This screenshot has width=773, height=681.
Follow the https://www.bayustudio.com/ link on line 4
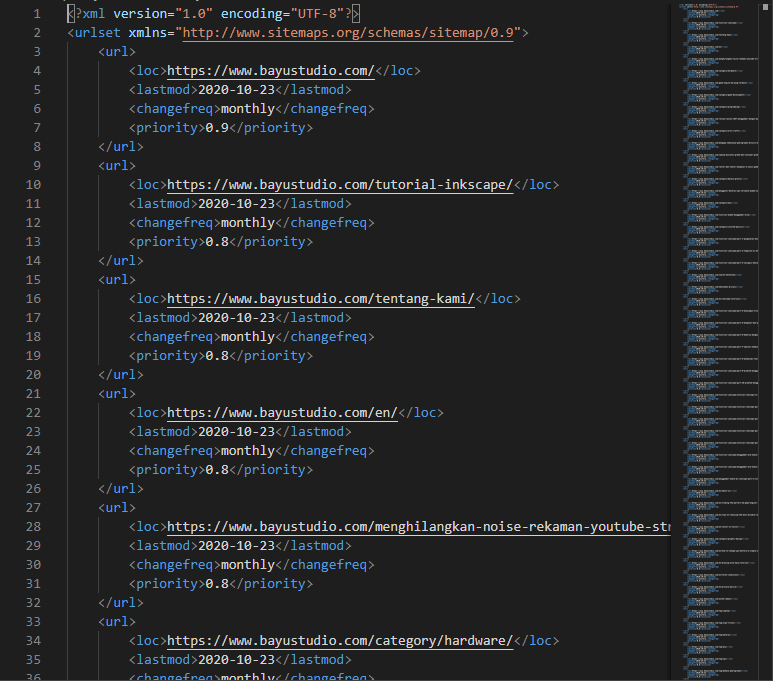(x=271, y=71)
